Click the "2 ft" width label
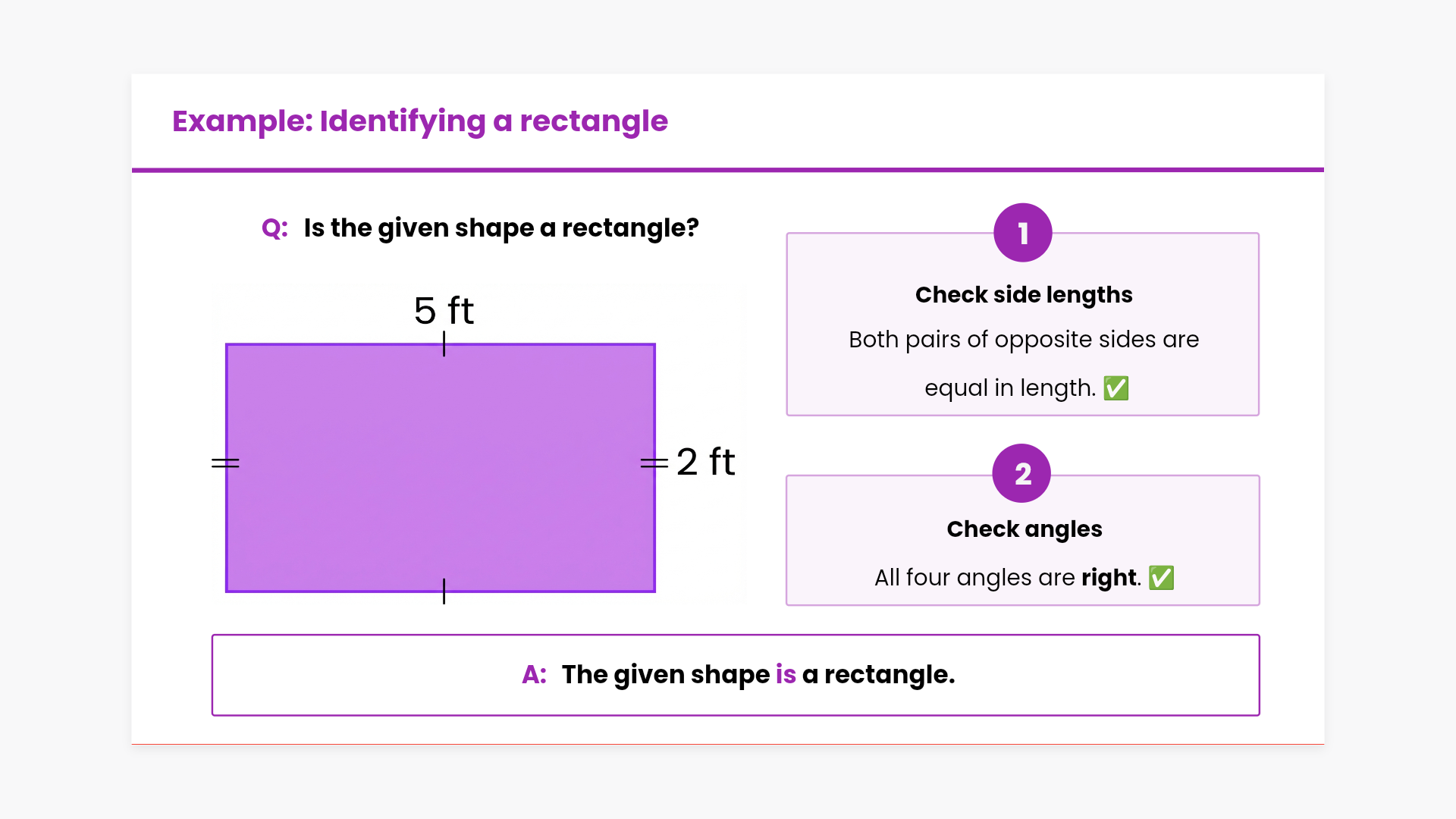This screenshot has height=819, width=1456. (705, 462)
